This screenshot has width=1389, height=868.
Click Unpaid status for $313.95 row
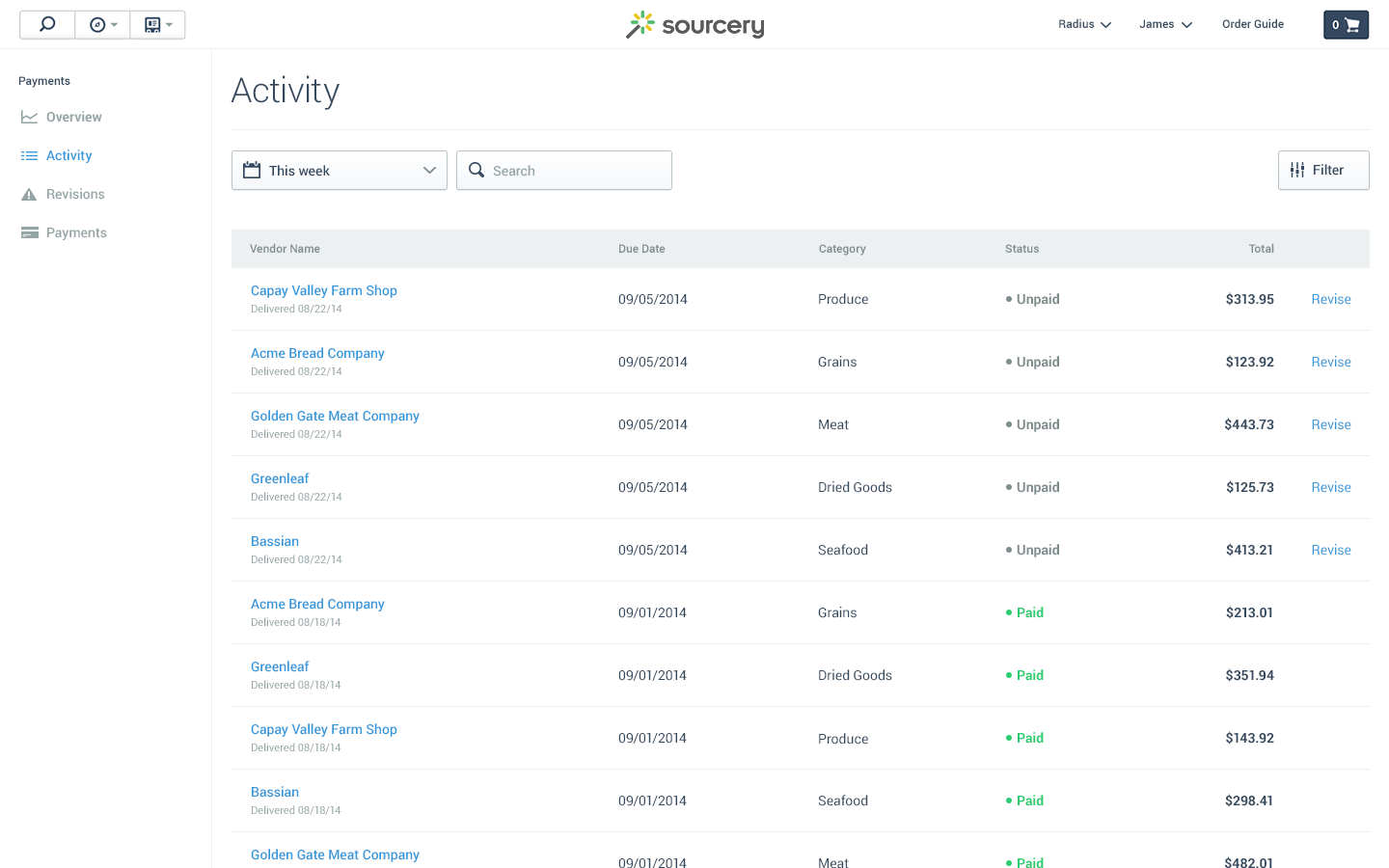pos(1032,299)
